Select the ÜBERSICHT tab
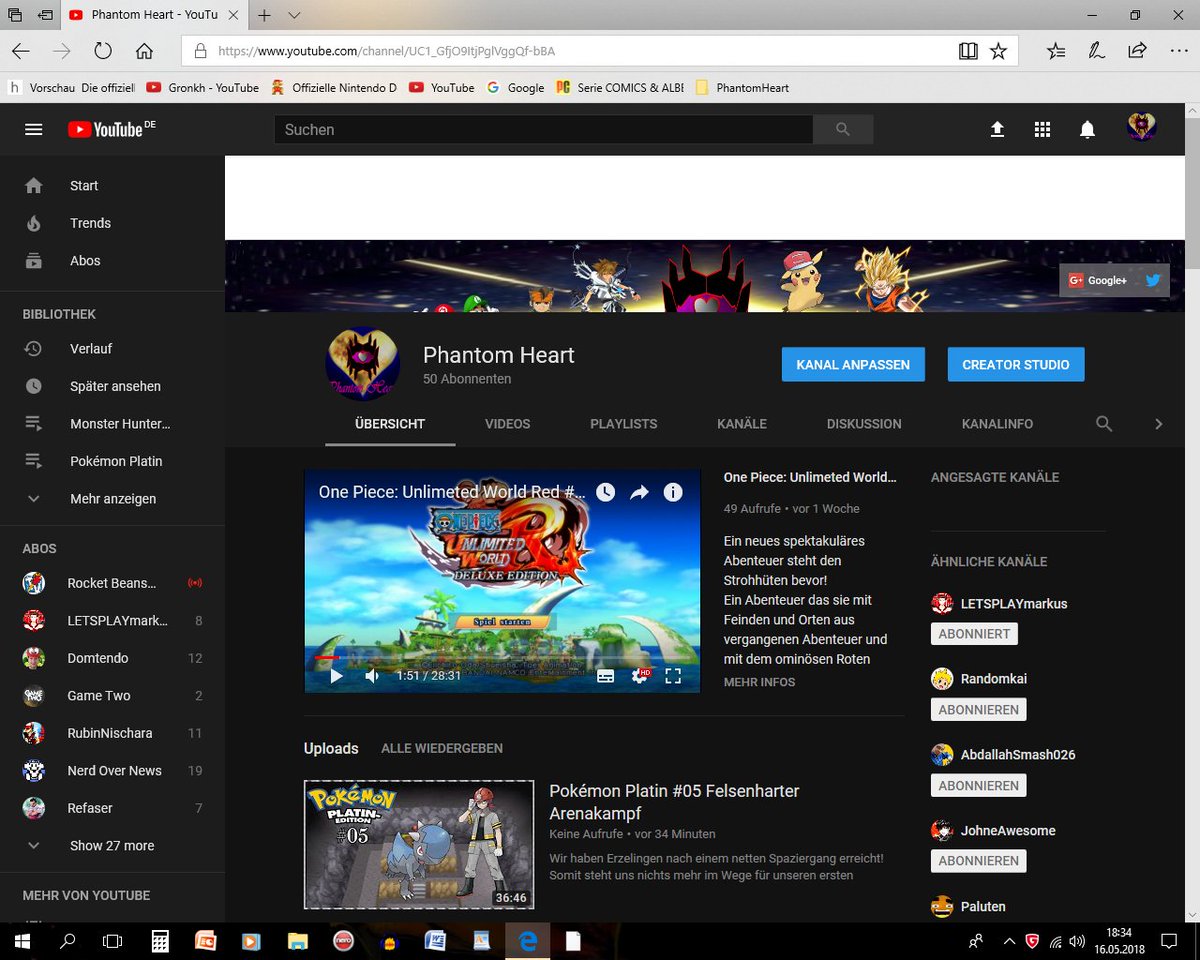 [390, 424]
